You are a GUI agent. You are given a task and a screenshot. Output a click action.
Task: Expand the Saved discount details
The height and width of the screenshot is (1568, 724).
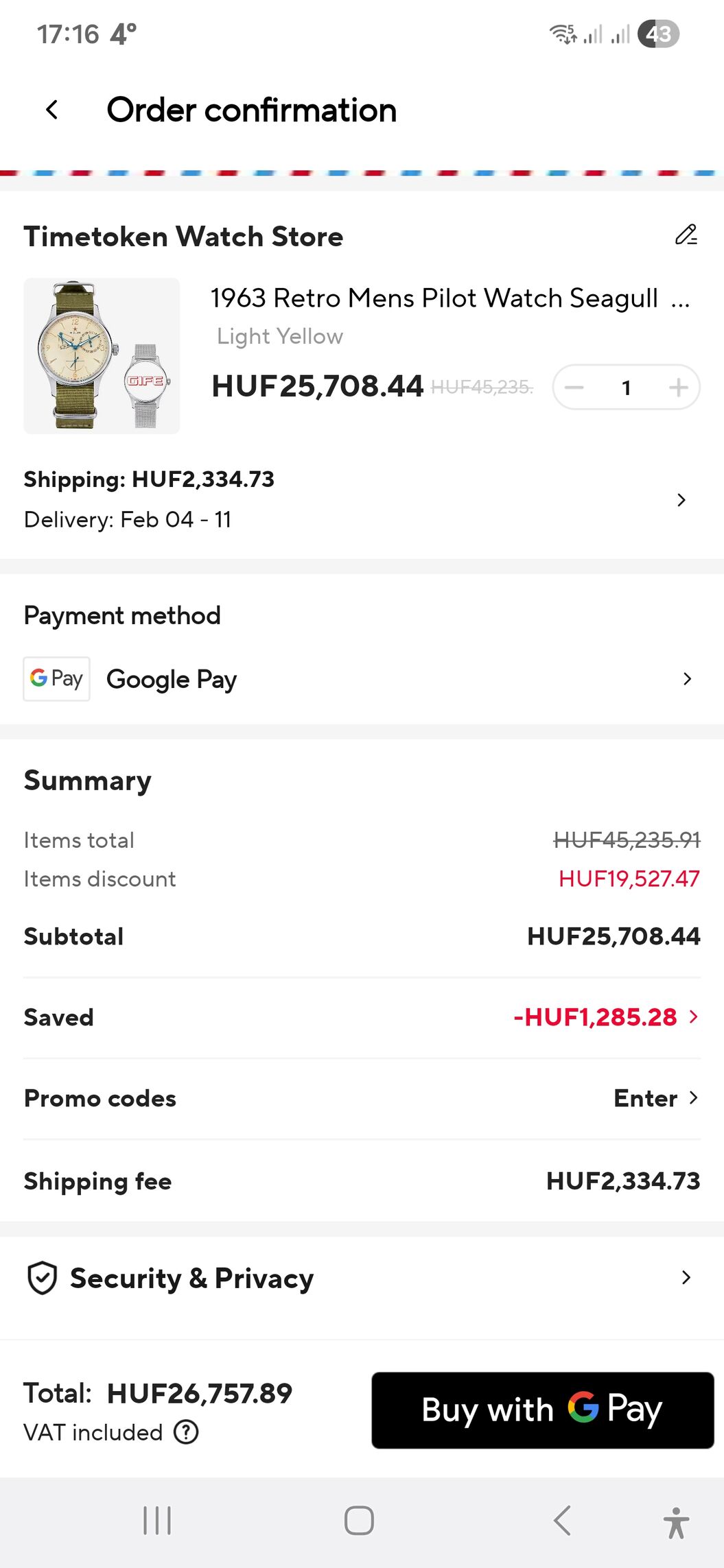(x=693, y=1017)
